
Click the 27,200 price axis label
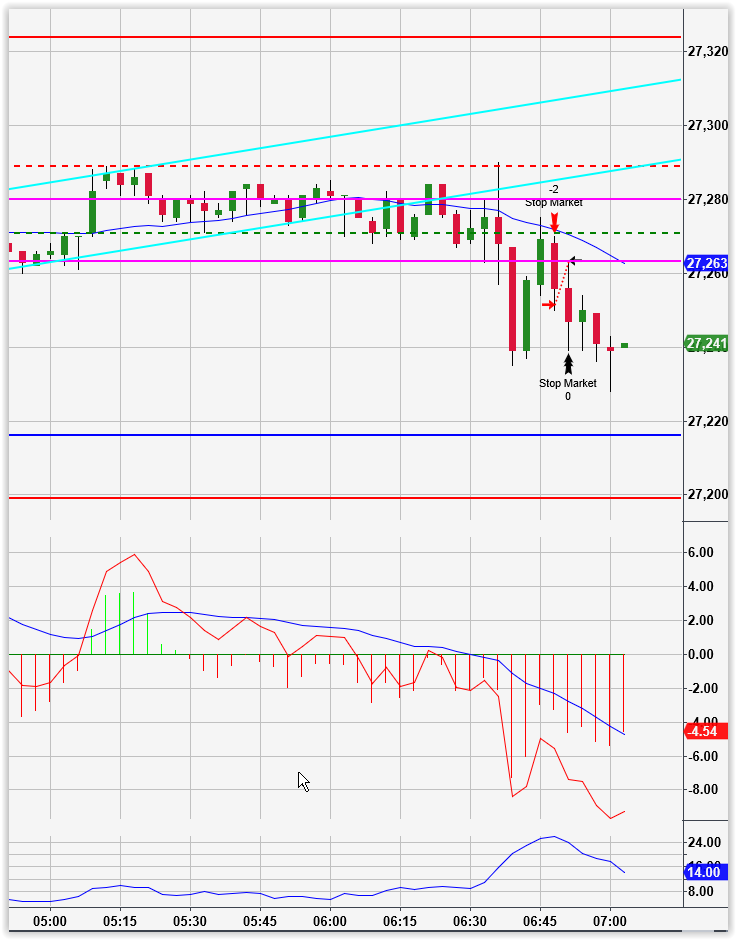[708, 495]
